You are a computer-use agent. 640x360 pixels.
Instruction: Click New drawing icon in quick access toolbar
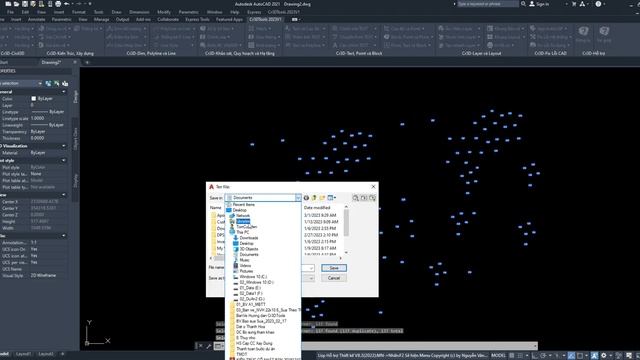8,4
